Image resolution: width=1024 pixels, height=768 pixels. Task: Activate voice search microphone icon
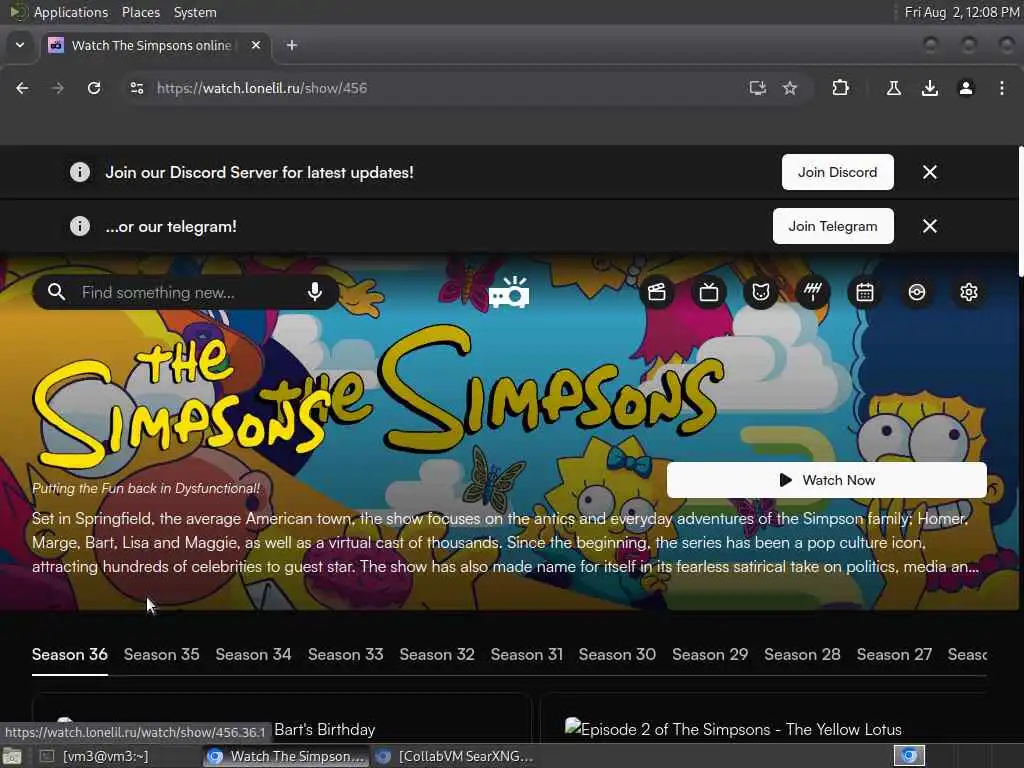315,292
